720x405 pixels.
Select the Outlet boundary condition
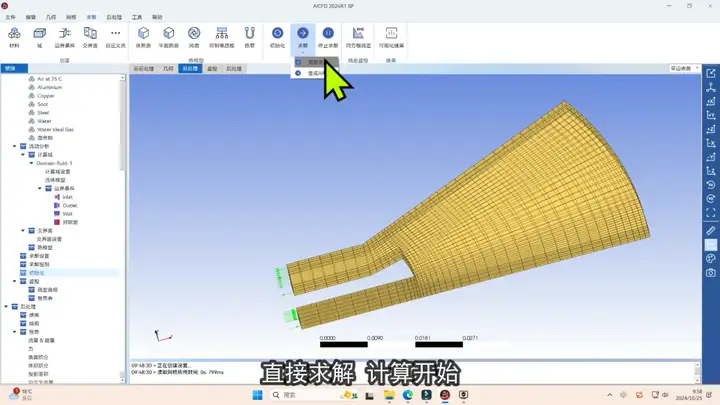click(x=69, y=205)
